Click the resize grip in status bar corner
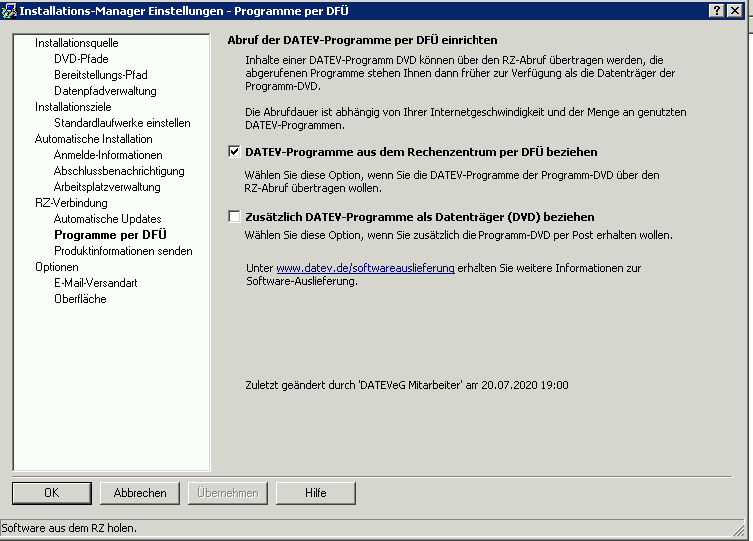Screen dimensions: 753x541 click(x=738, y=529)
